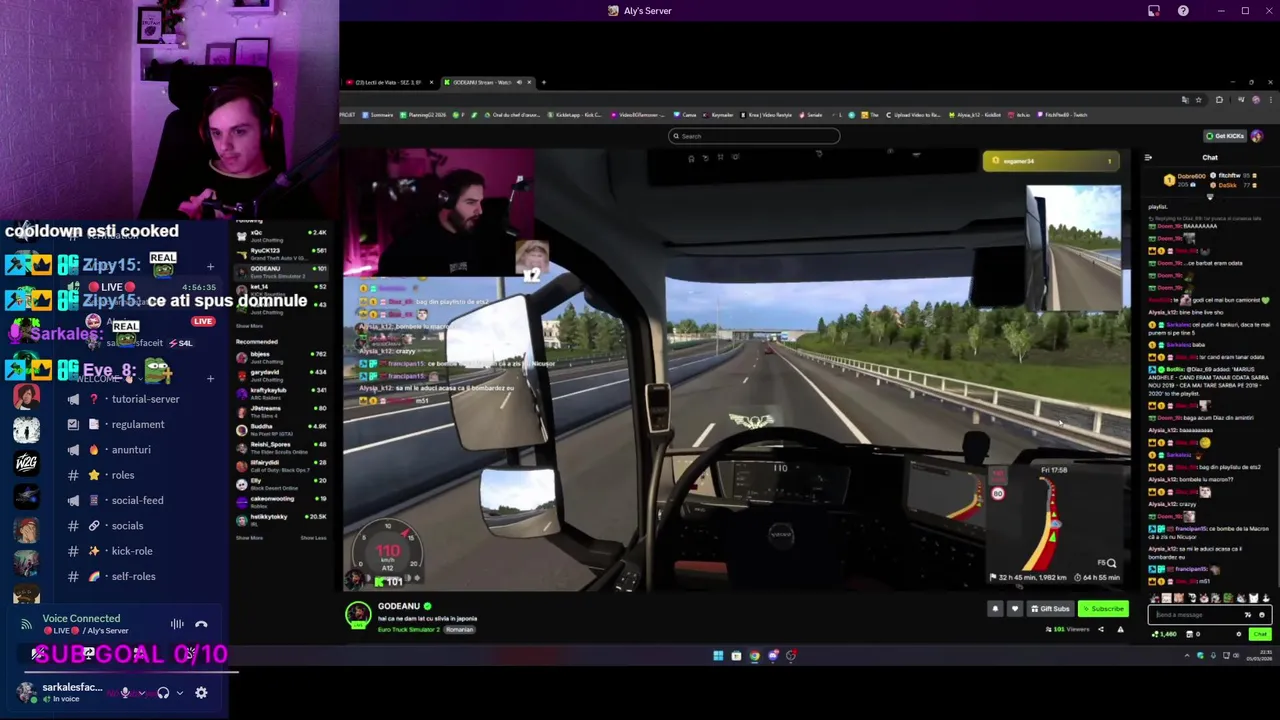Click the 101 Viewers count
Screen dimensions: 1280x720
tap(1067, 629)
